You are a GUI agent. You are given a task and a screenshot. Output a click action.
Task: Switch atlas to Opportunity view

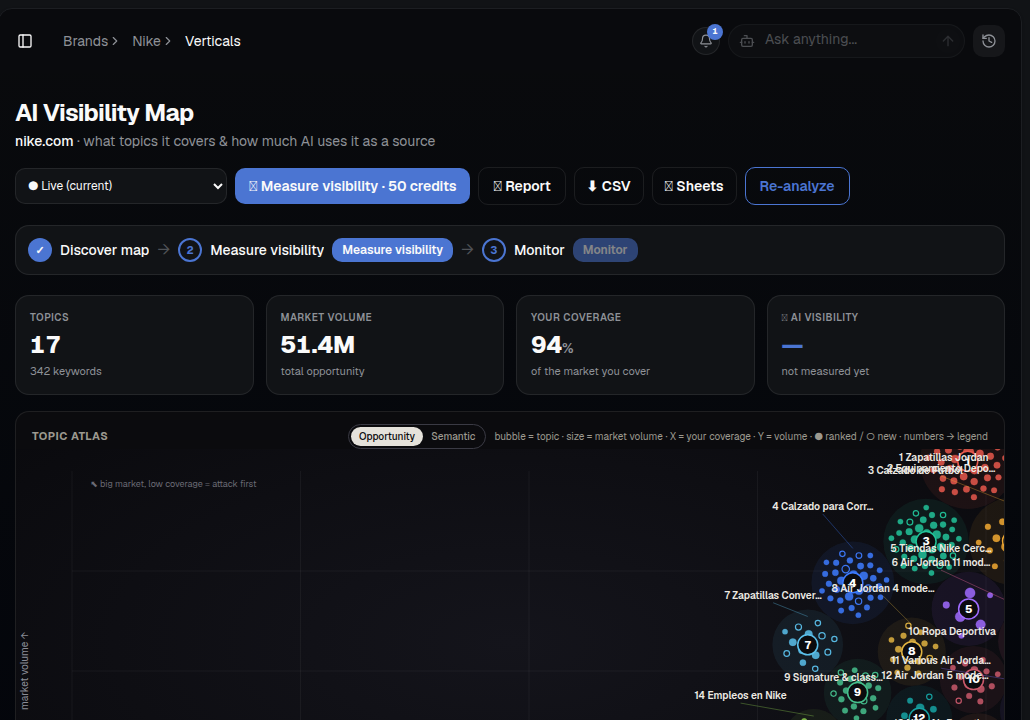(387, 436)
